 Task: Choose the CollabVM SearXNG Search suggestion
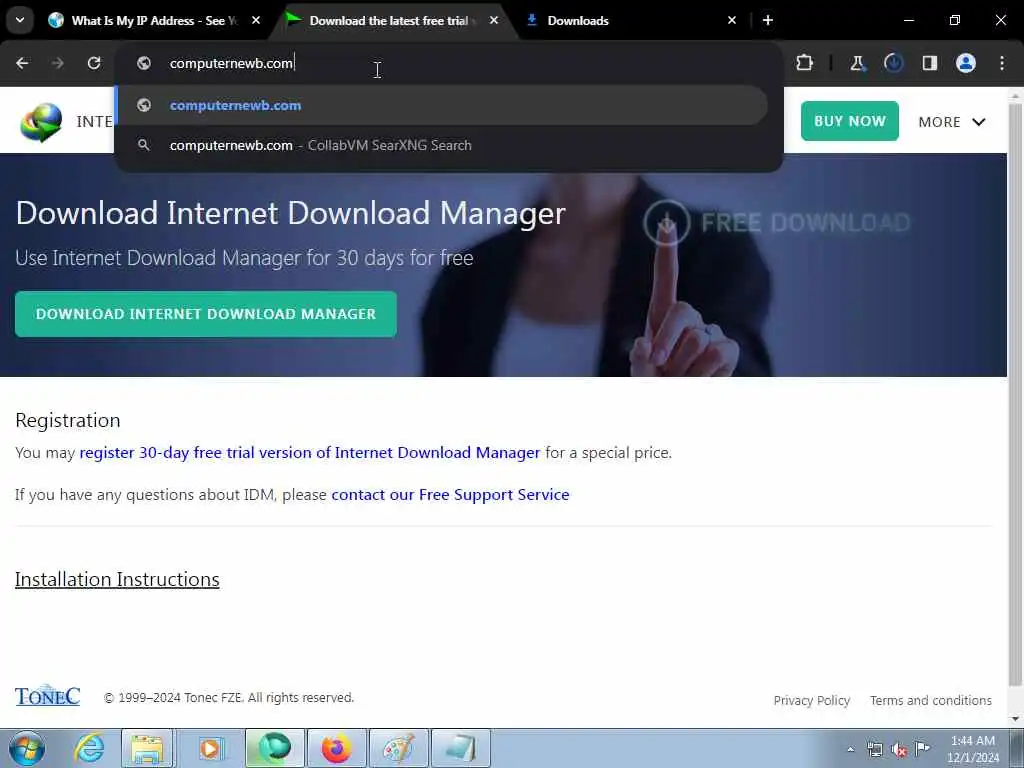pyautogui.click(x=441, y=145)
